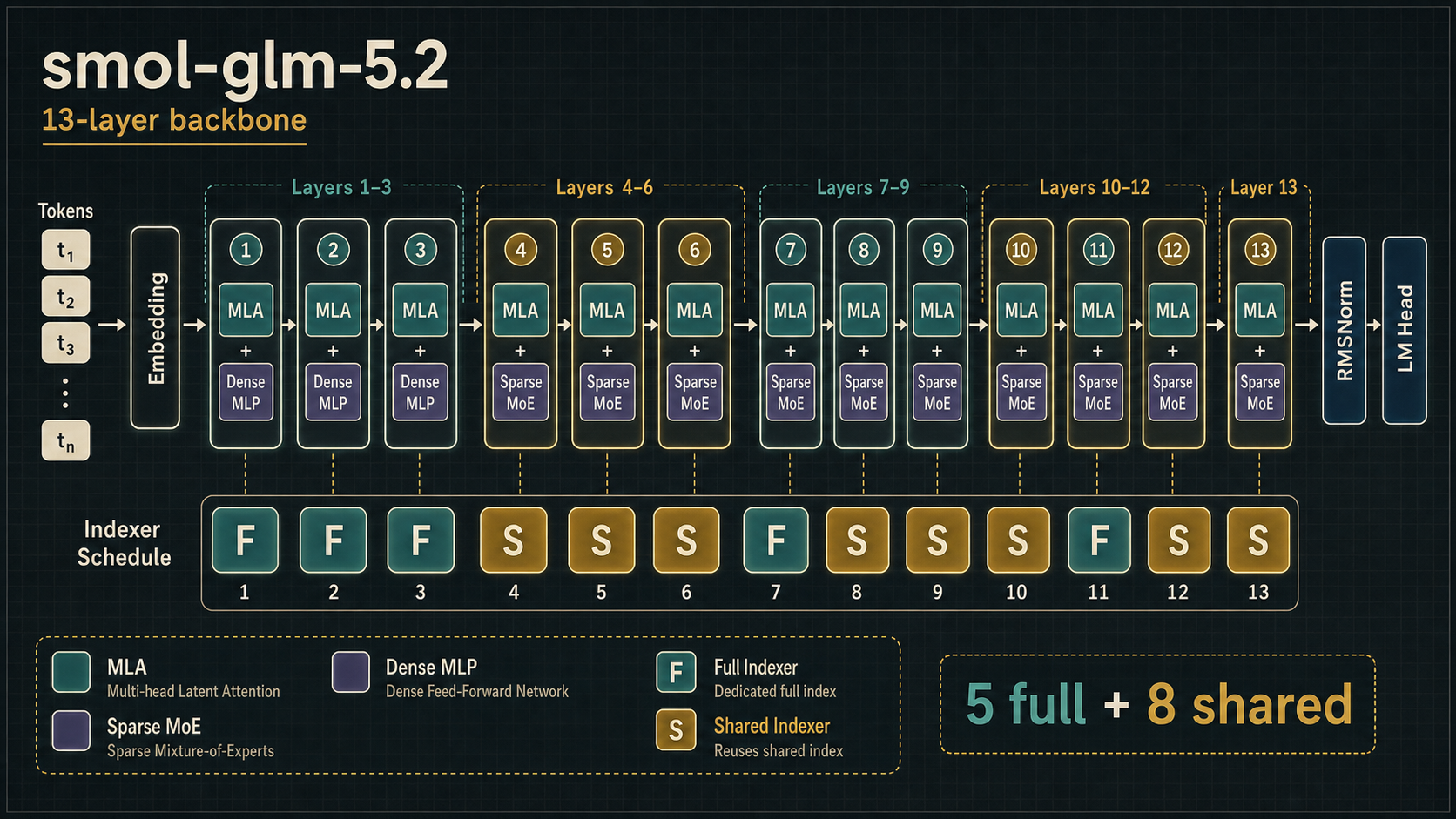Click the Shared Indexer S legend icon
This screenshot has width=1456, height=819.
(676, 730)
